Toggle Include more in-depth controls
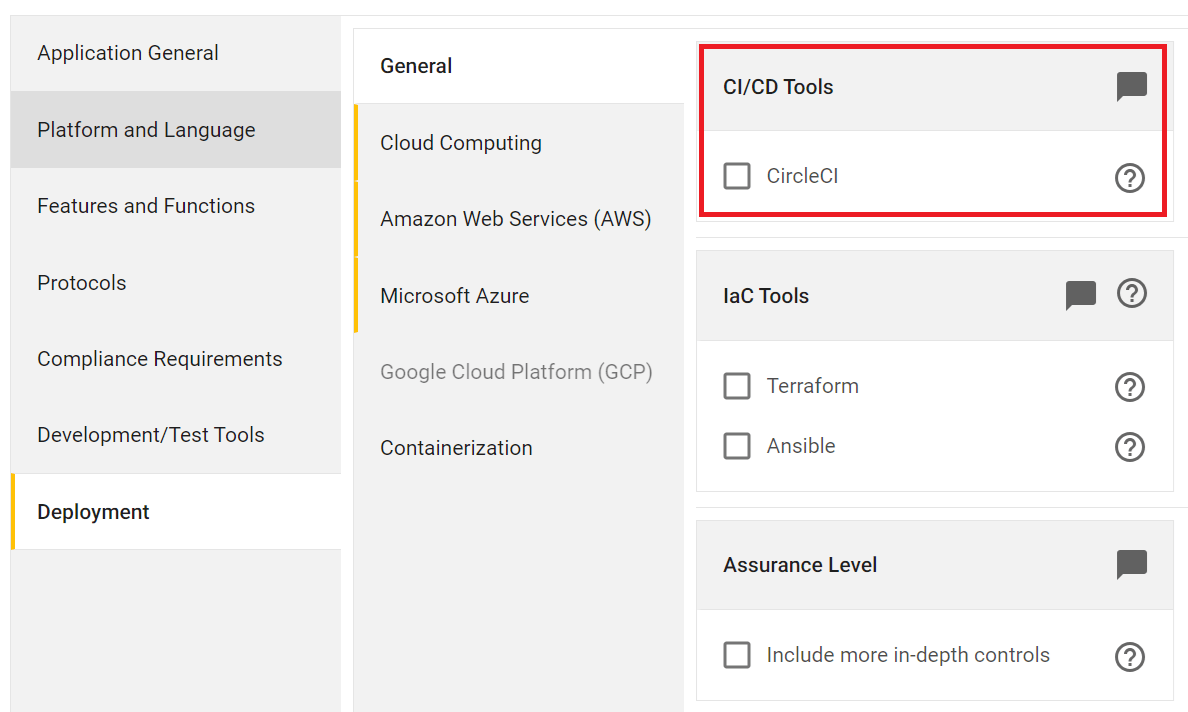This screenshot has width=1188, height=712. pos(736,654)
